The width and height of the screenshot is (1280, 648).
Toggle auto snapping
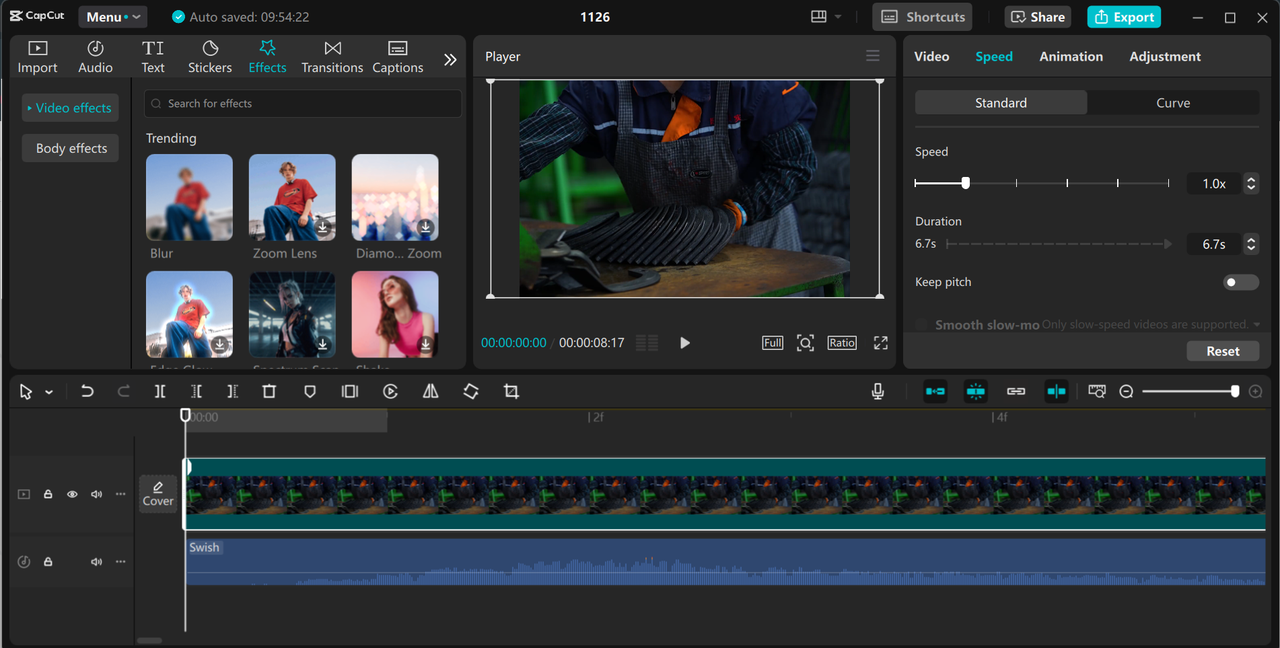[976, 392]
